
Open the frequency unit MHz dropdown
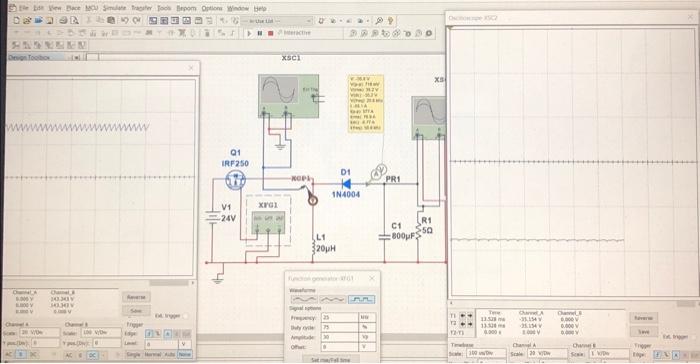pos(367,318)
